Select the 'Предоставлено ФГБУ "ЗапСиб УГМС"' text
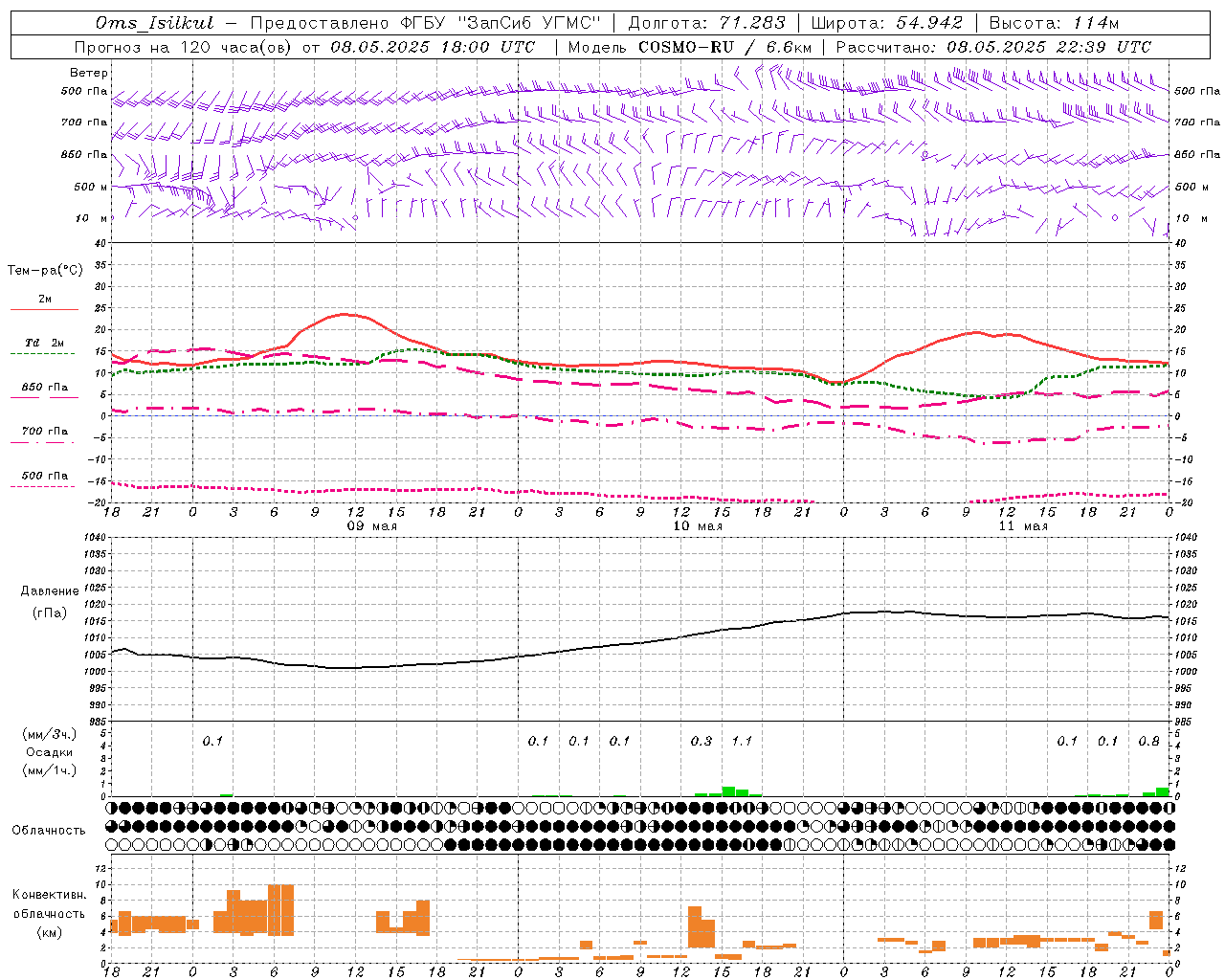1225x980 pixels. [x=426, y=23]
